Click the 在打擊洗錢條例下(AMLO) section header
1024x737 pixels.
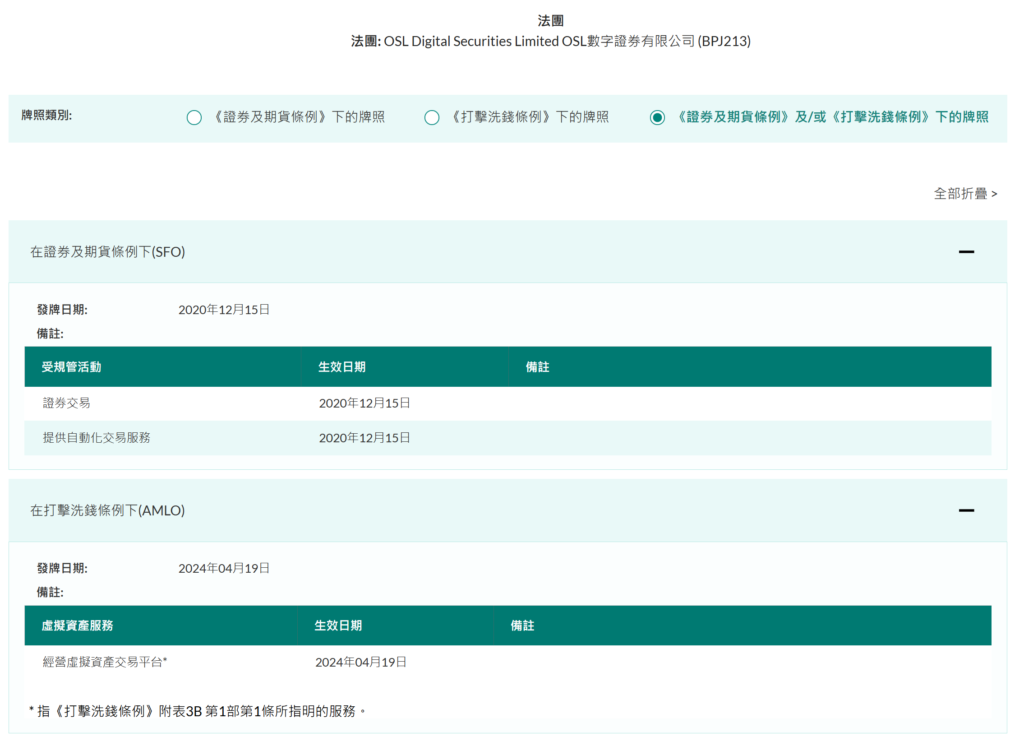click(108, 510)
